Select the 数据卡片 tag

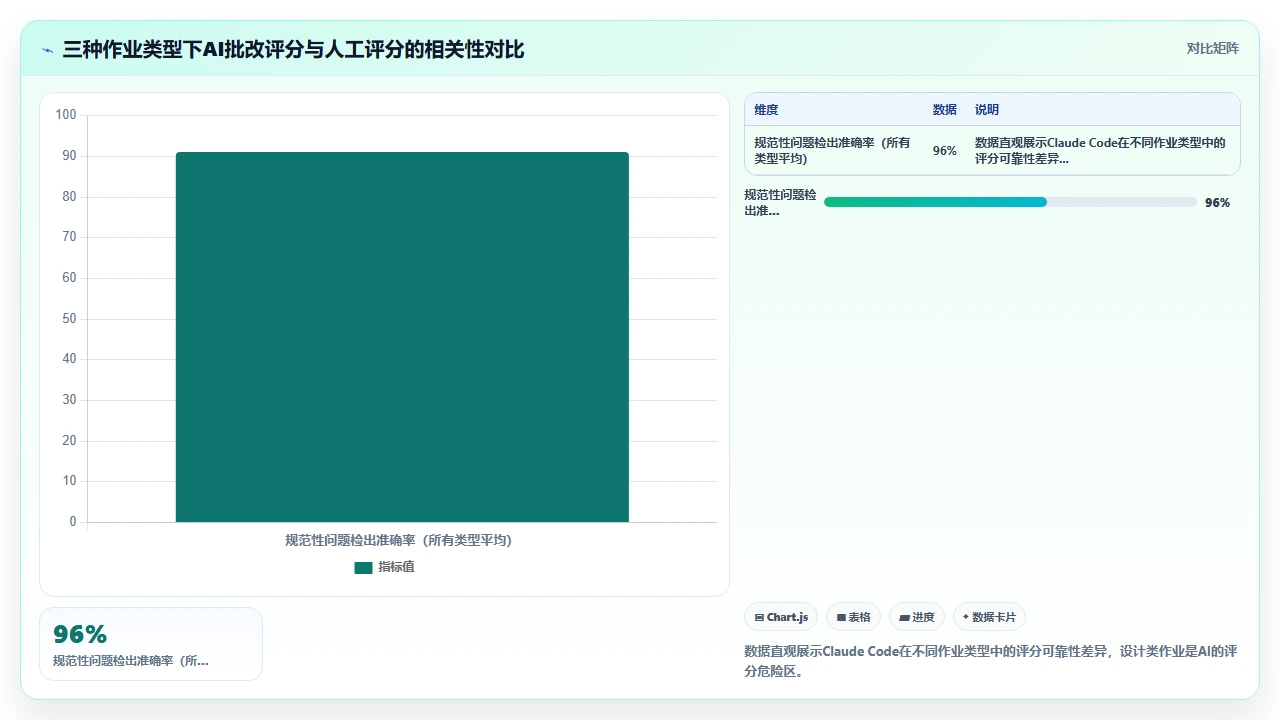coord(989,617)
